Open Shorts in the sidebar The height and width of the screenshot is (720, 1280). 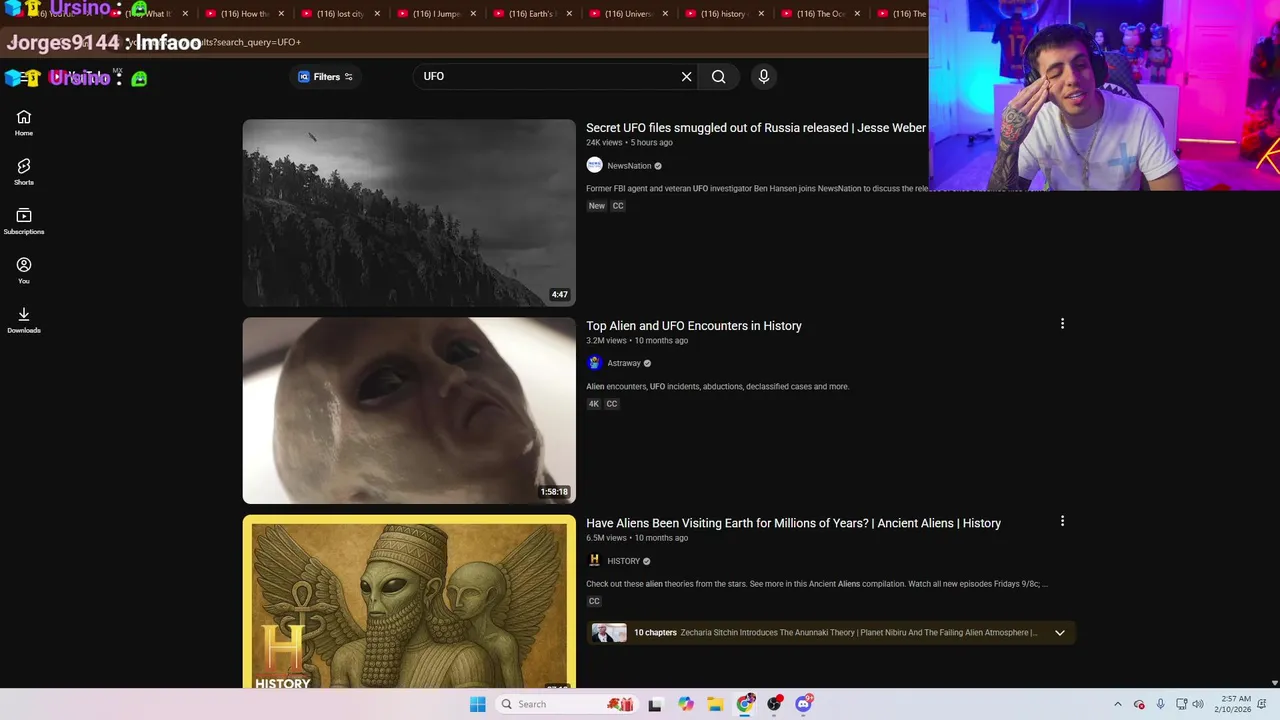click(x=24, y=172)
